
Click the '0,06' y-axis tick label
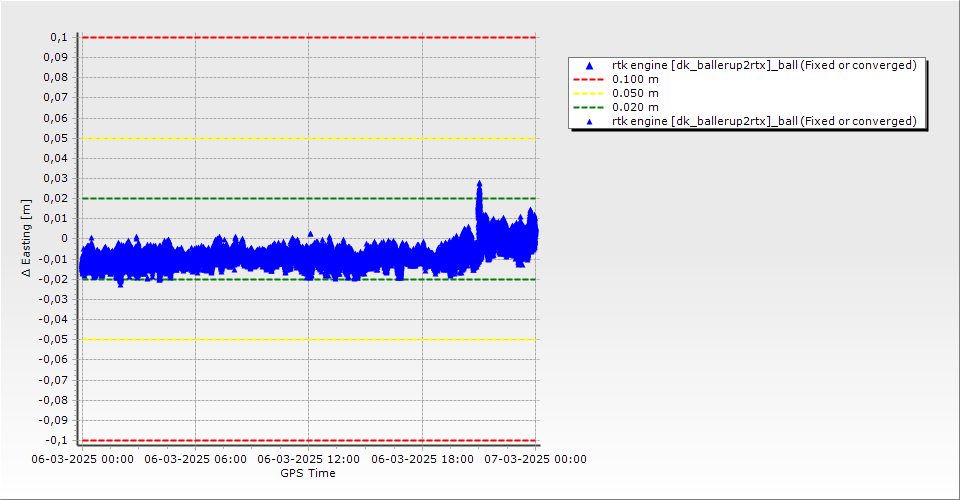[55, 118]
